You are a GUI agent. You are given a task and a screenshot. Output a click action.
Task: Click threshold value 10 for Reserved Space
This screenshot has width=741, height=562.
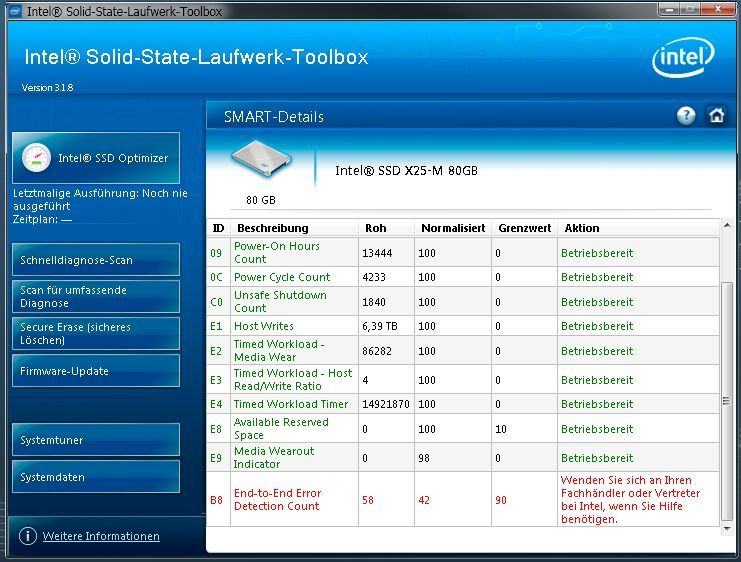tap(501, 429)
